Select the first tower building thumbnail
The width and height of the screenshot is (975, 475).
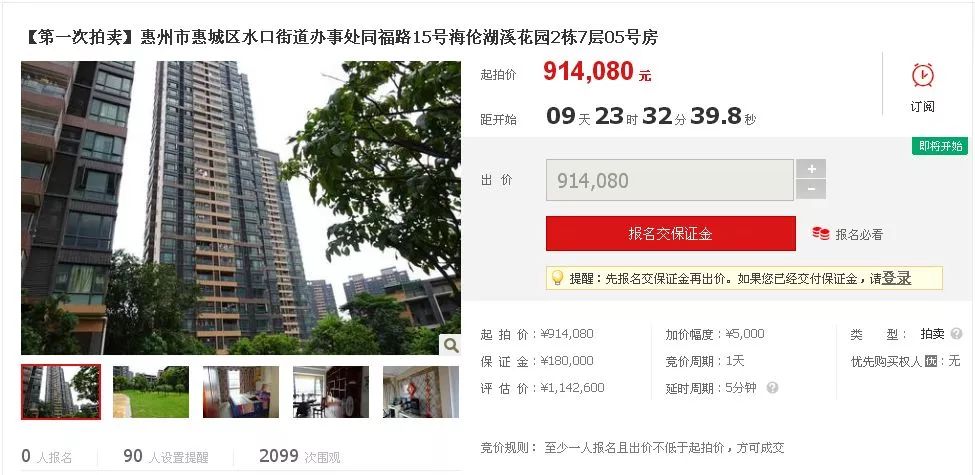point(61,392)
